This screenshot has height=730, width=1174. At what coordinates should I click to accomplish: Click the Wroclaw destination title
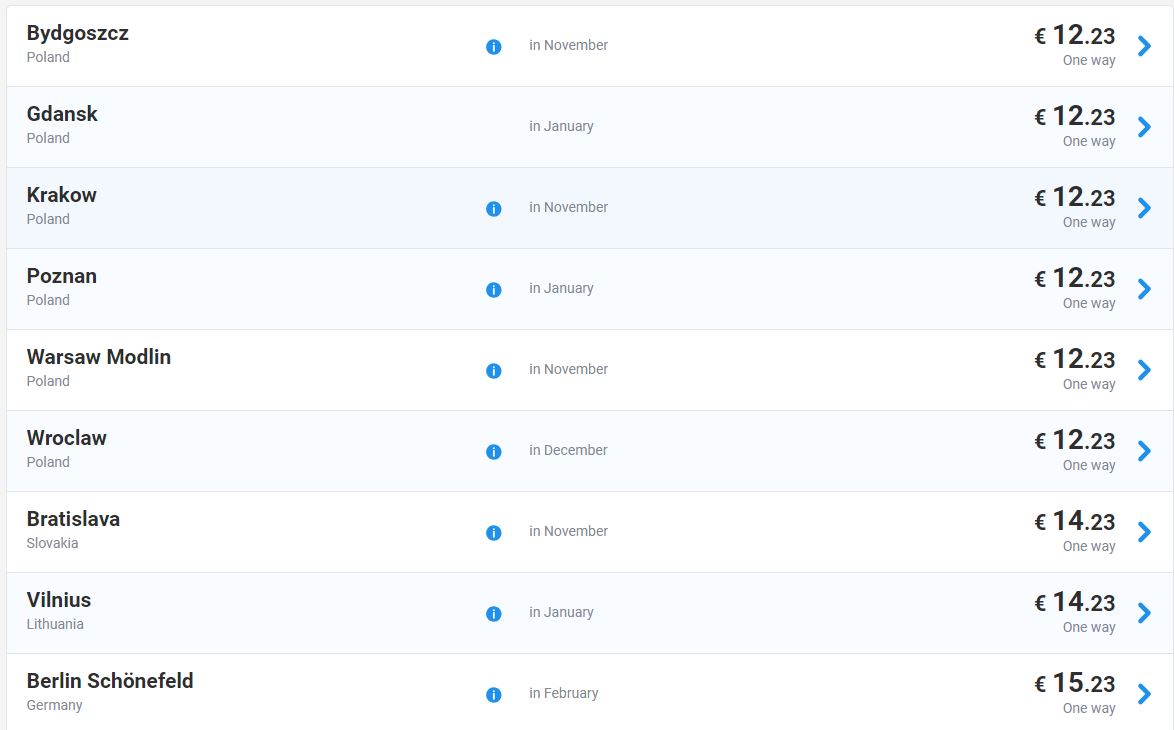click(66, 438)
